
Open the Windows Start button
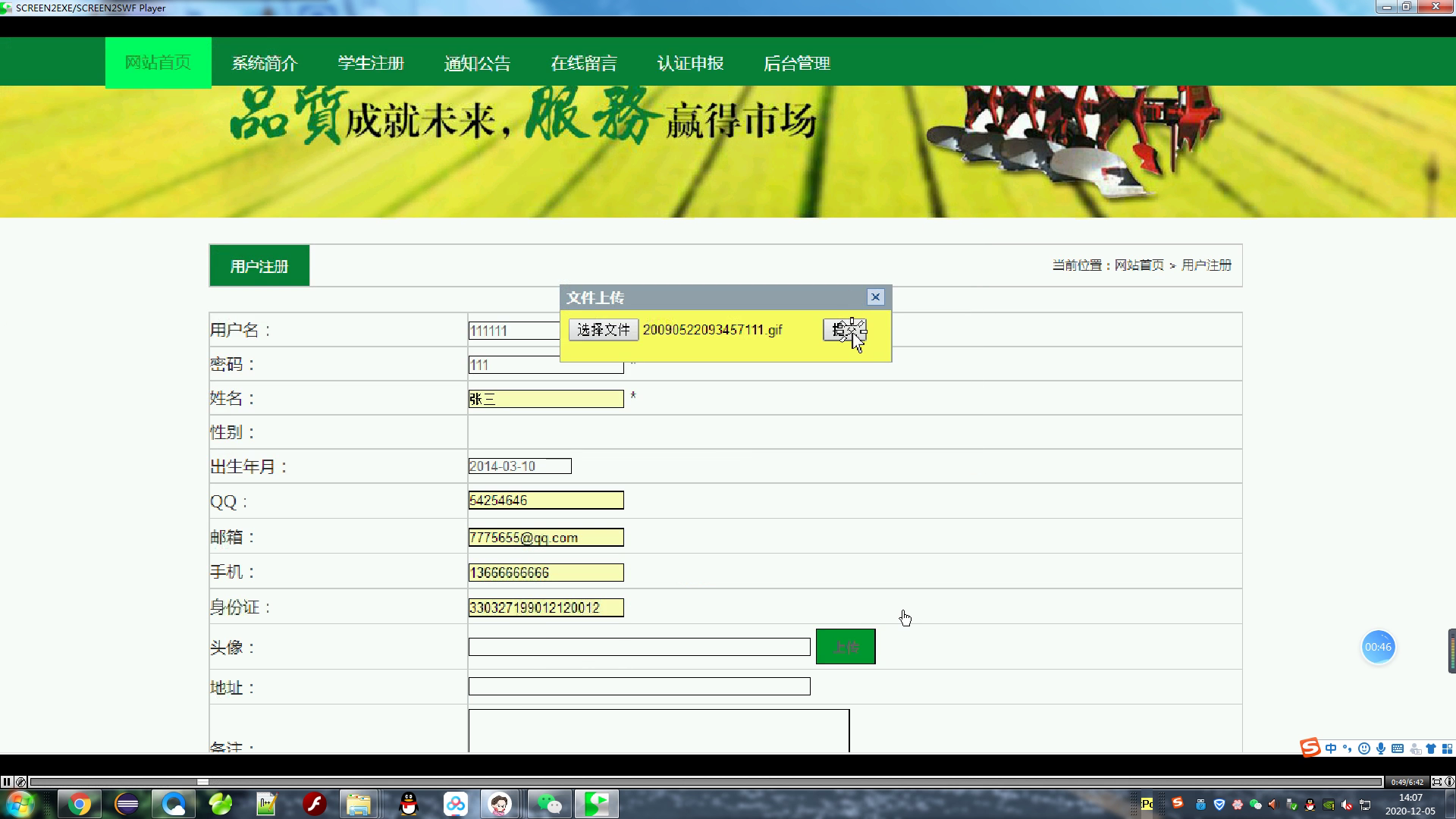click(x=20, y=804)
